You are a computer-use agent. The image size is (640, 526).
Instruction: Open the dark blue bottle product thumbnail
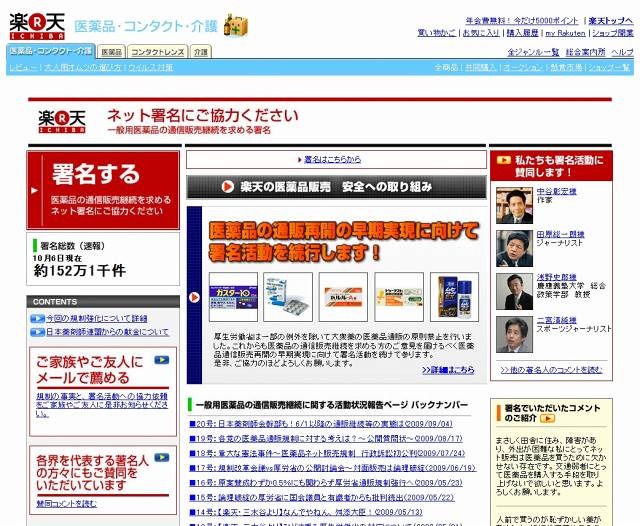454,297
